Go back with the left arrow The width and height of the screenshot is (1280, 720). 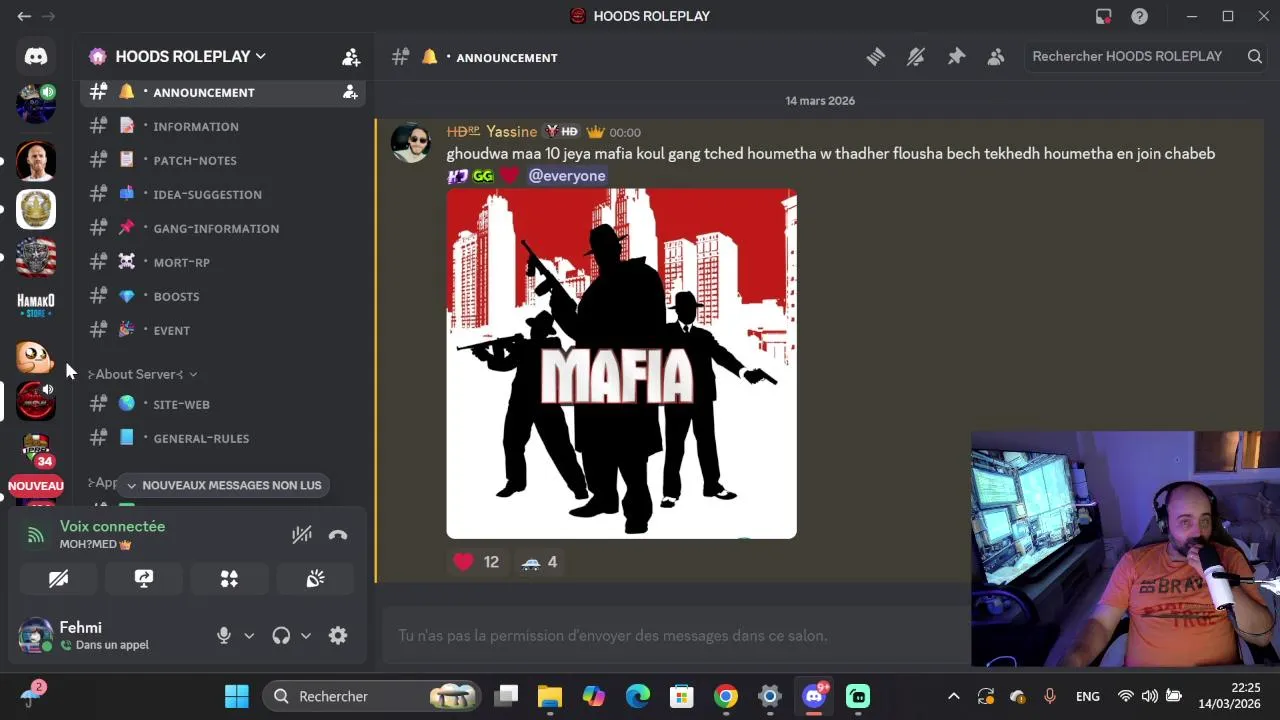[24, 16]
